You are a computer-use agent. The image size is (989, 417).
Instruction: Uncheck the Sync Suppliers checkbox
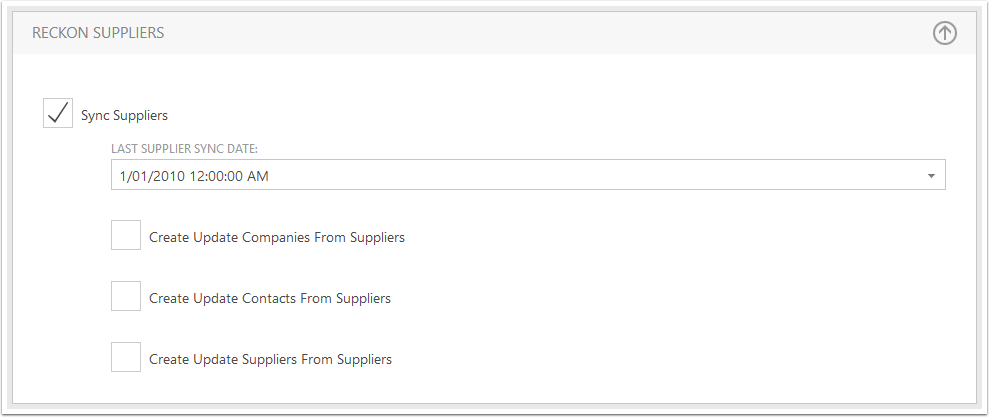(x=58, y=113)
